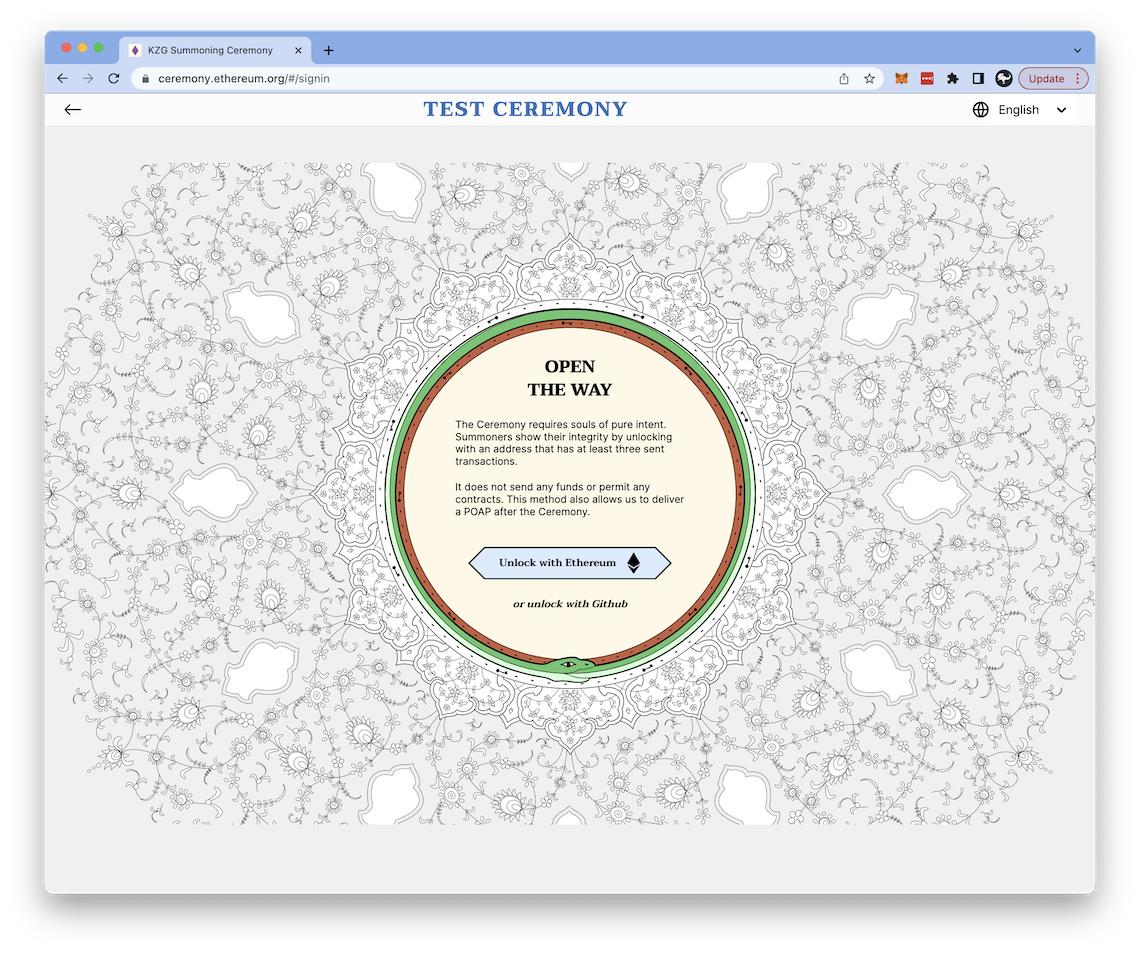This screenshot has width=1140, height=953.
Task: Open the tab search chevron
Action: (x=1077, y=50)
